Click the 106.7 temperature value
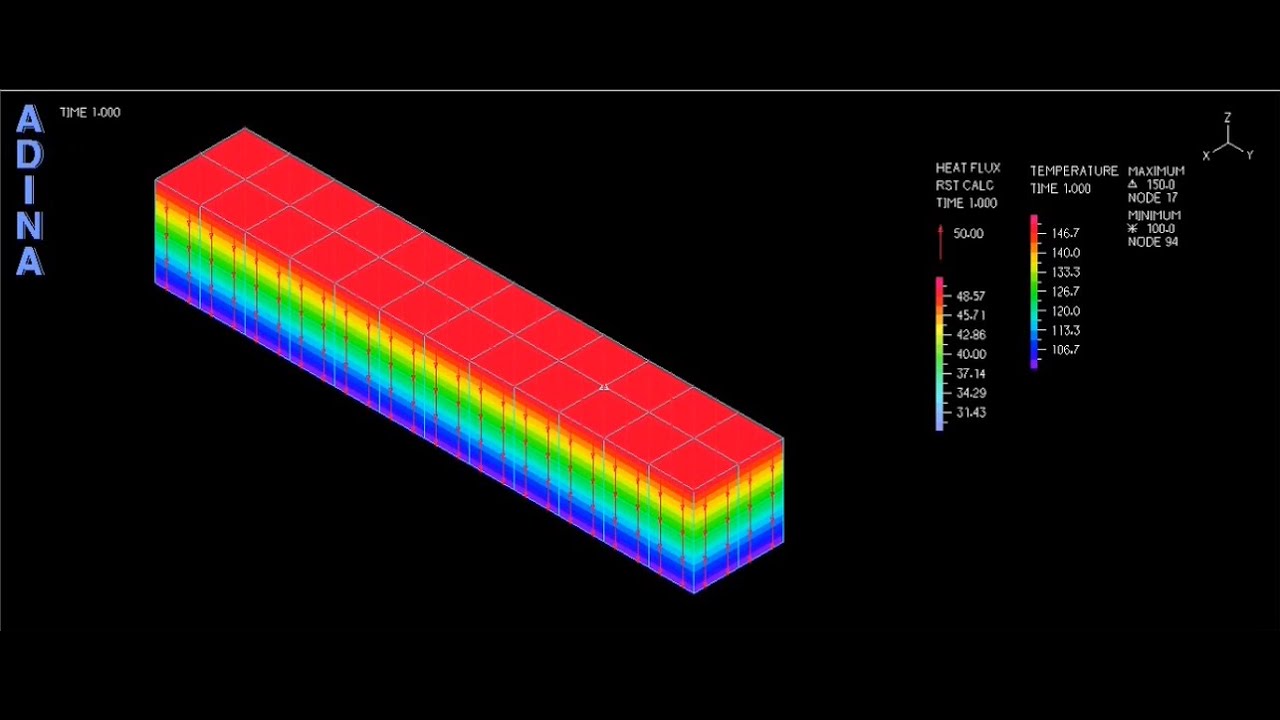Screen dimensions: 1280x720 [x=1065, y=350]
